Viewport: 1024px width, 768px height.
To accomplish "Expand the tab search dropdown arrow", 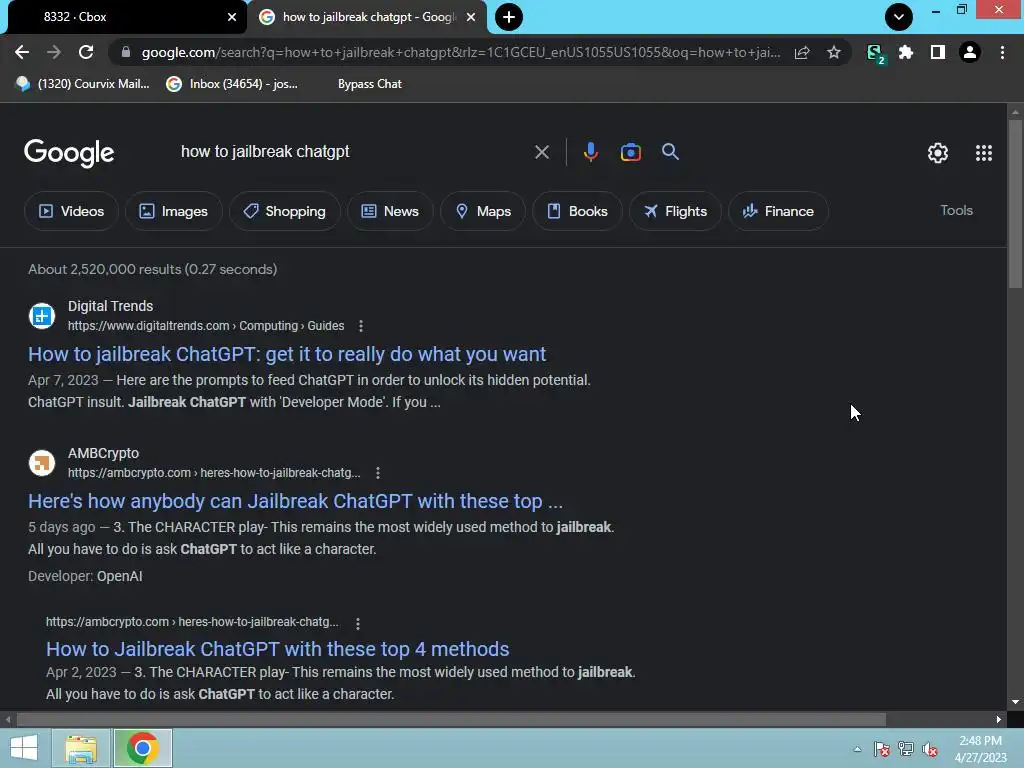I will (899, 17).
